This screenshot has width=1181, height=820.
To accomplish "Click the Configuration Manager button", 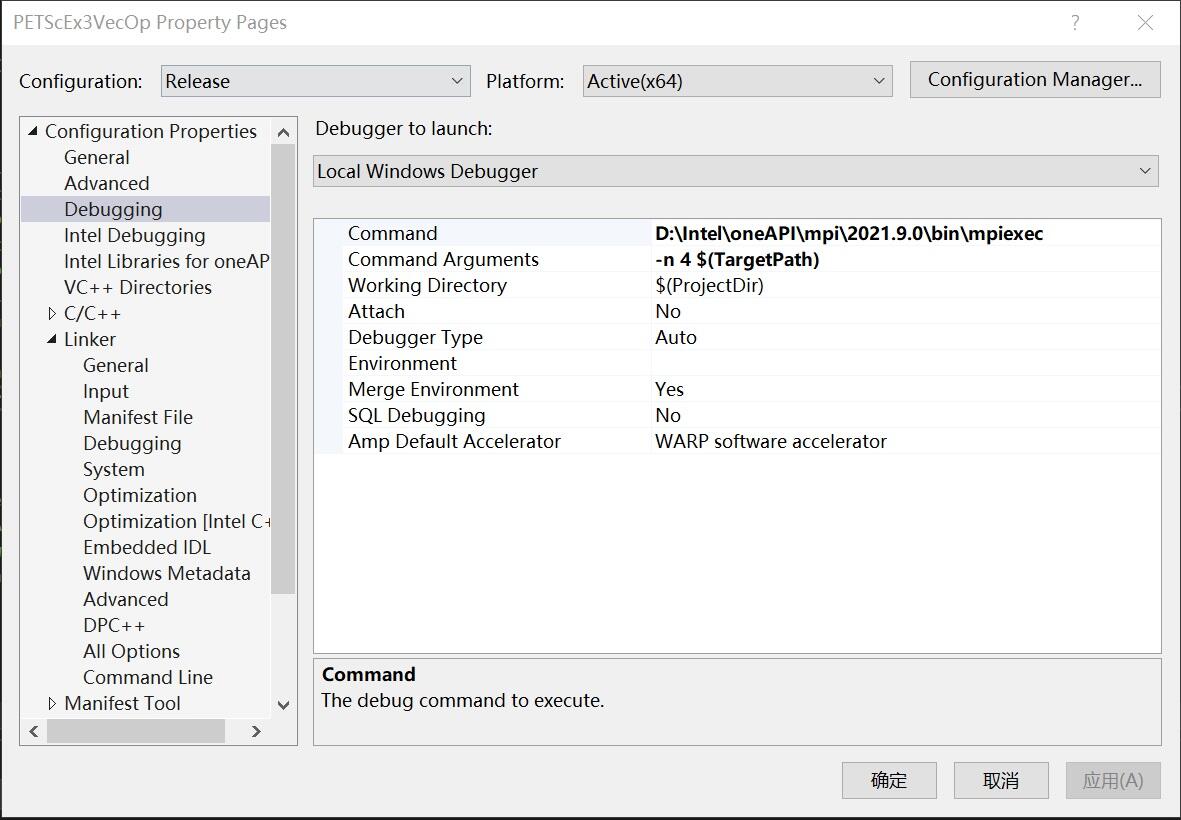I will [x=1034, y=80].
